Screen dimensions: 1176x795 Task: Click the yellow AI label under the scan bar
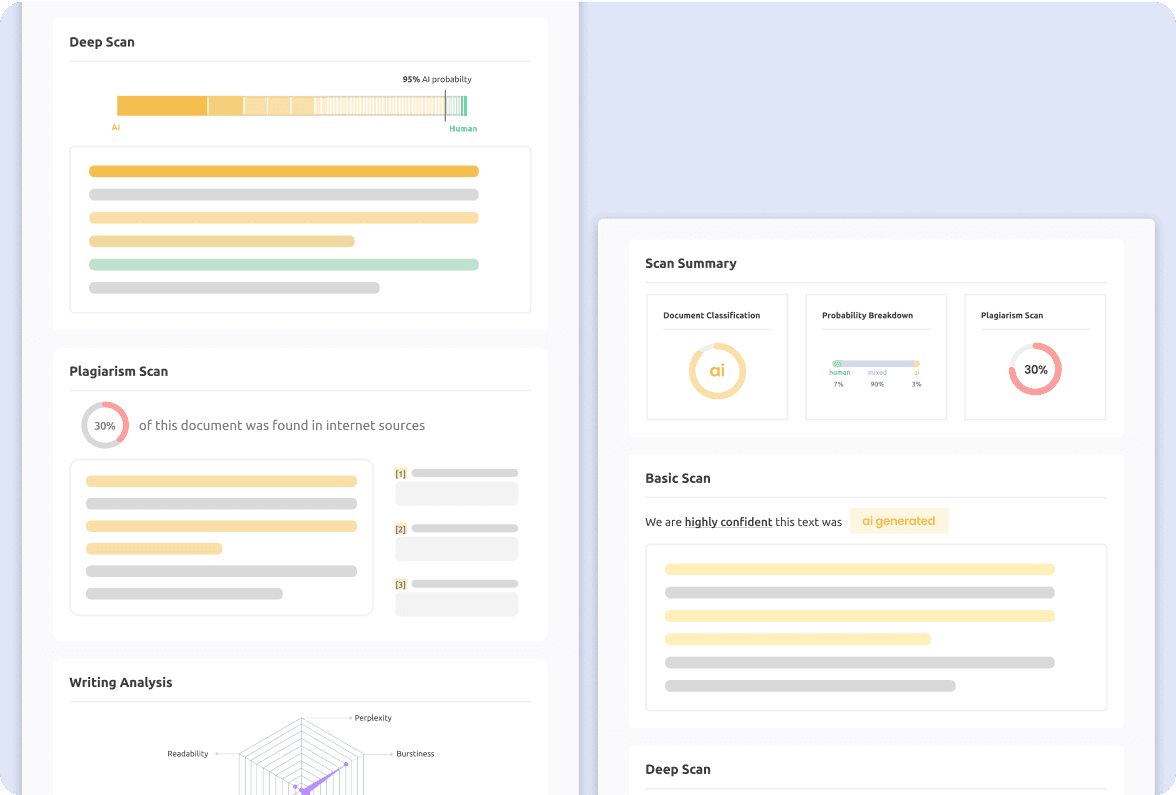pyautogui.click(x=117, y=128)
